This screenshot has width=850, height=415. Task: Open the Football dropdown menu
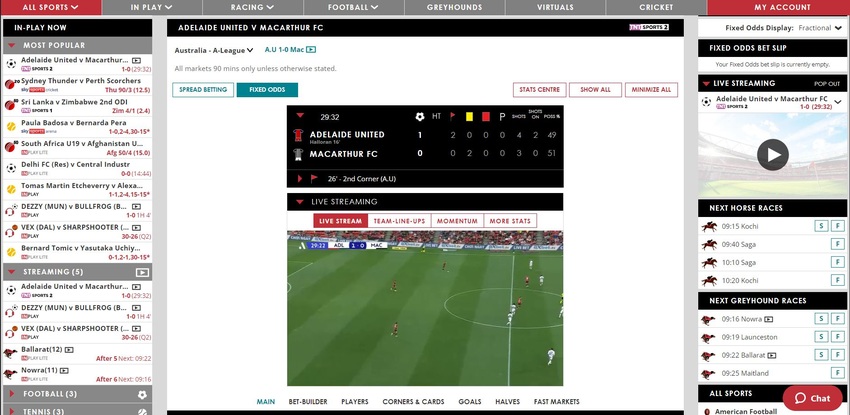[x=353, y=8]
